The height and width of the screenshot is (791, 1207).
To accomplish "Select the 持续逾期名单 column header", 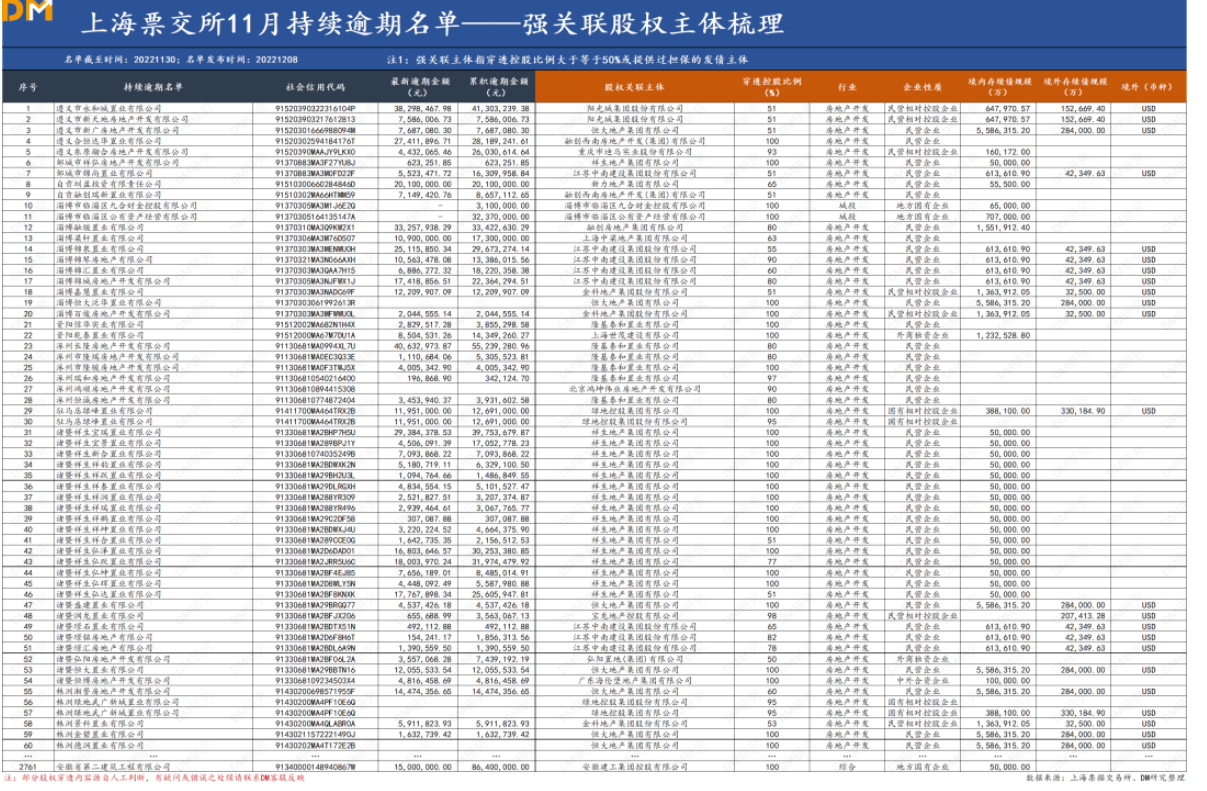I will [x=154, y=87].
